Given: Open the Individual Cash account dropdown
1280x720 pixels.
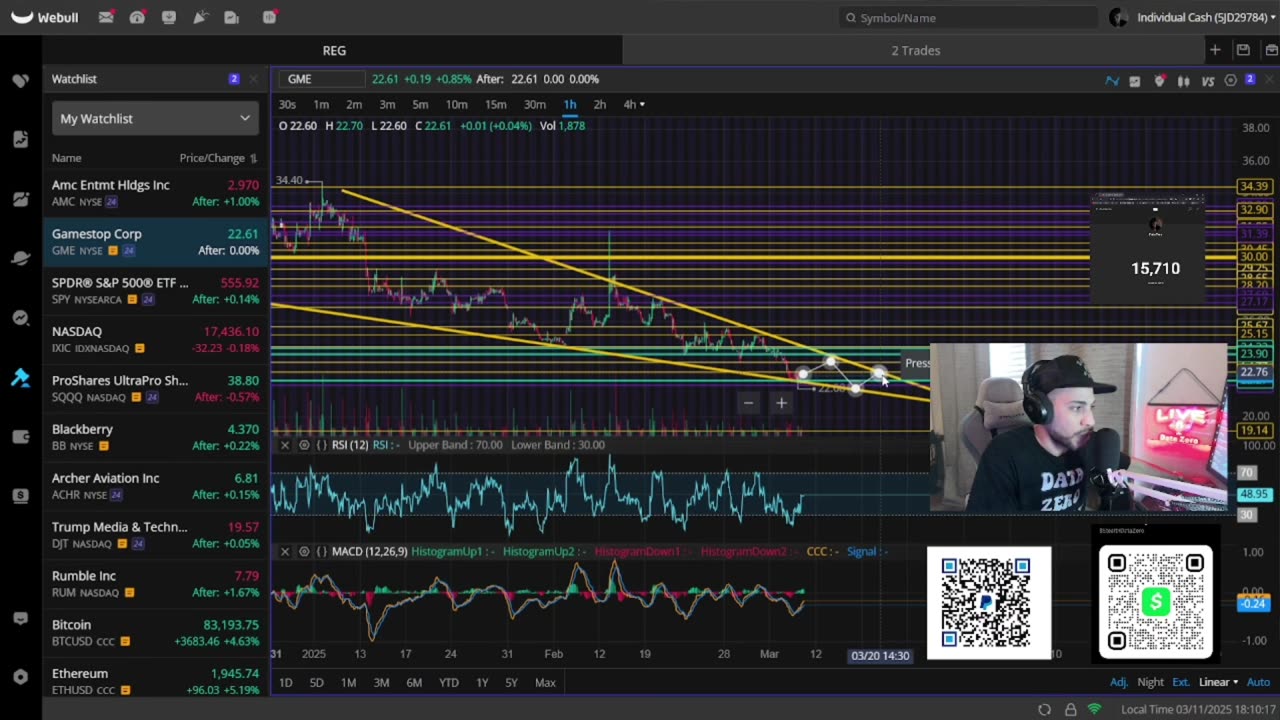Looking at the screenshot, I should click(x=1205, y=17).
